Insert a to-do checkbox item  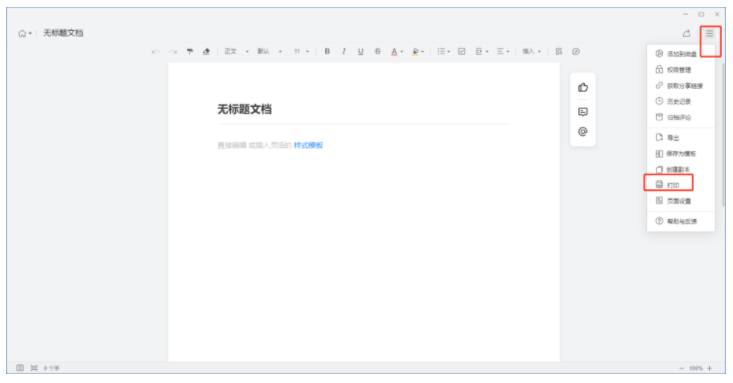coord(461,51)
